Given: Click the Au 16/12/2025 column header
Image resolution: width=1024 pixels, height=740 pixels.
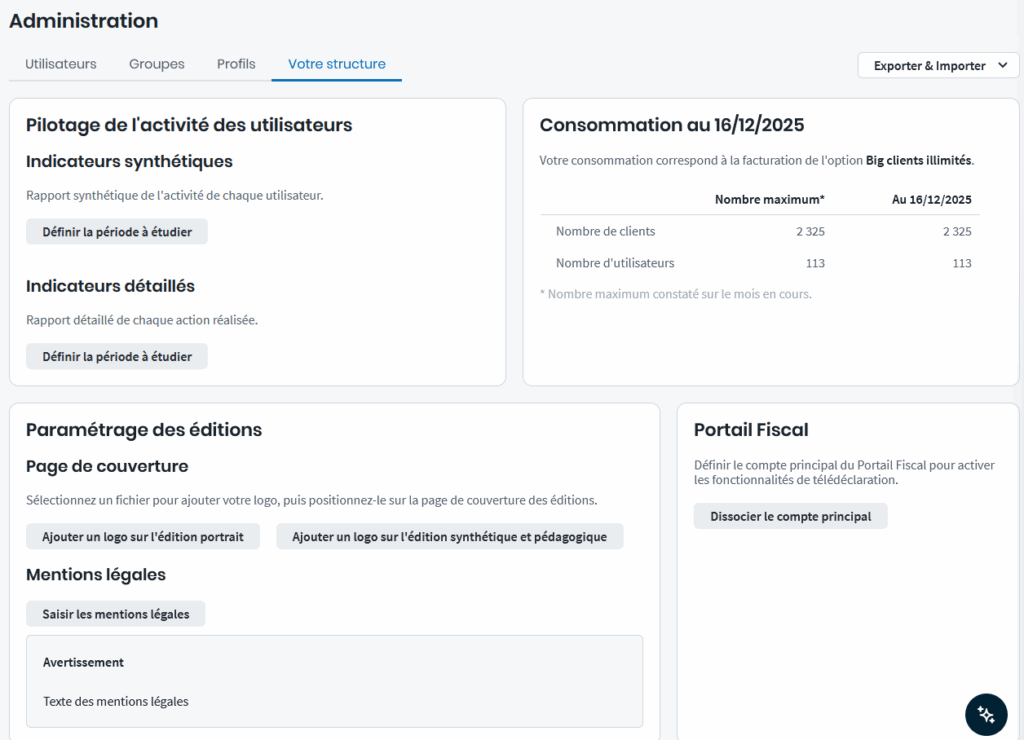Looking at the screenshot, I should pyautogui.click(x=931, y=199).
